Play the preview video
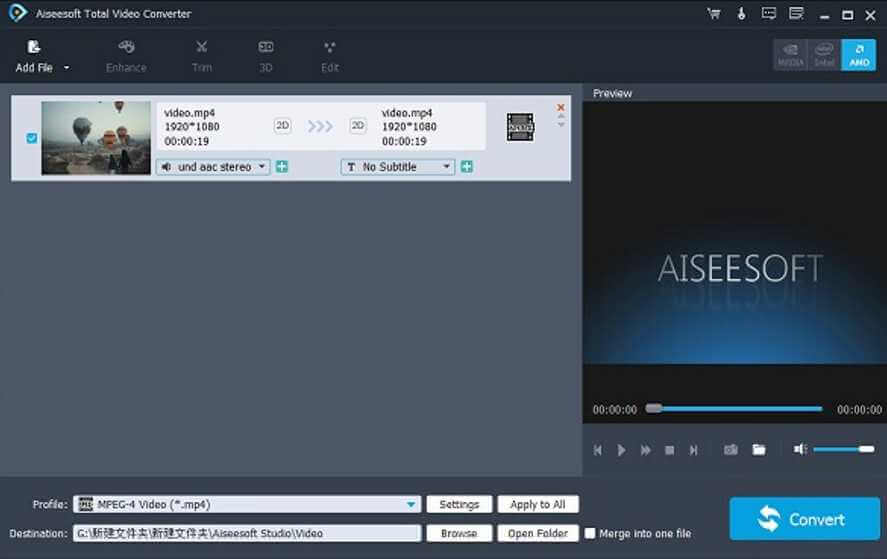The image size is (887, 559). [621, 450]
